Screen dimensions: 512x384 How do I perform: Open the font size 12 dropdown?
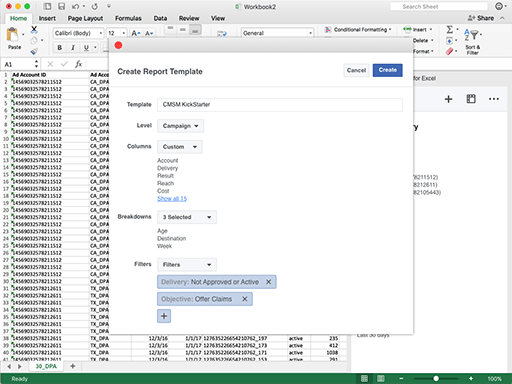point(116,33)
